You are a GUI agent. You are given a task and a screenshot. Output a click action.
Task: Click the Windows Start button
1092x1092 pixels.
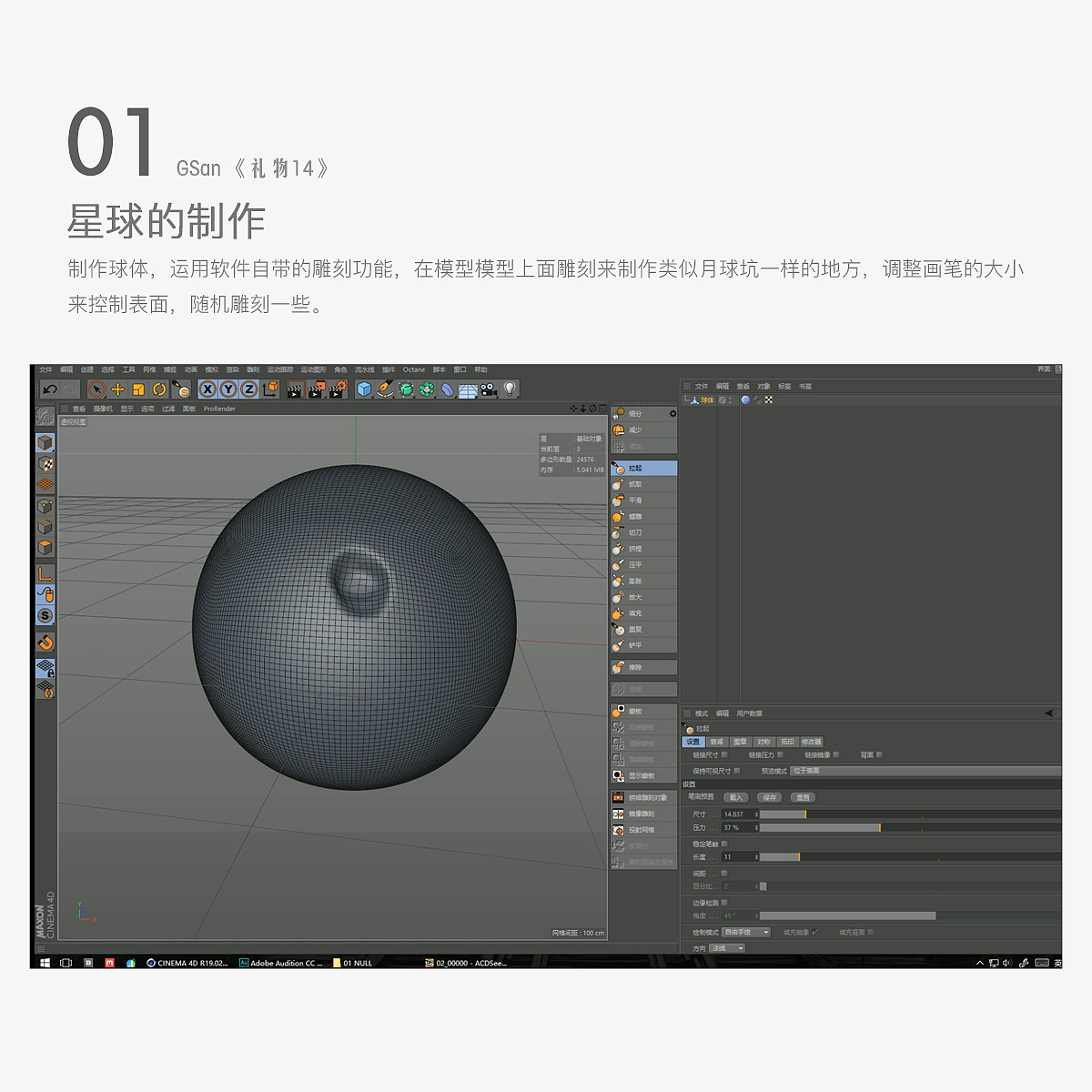[x=45, y=963]
